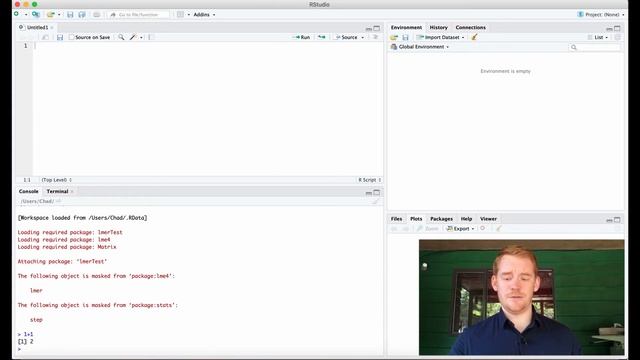Click the Re-run previous code icon
Image resolution: width=640 pixels, height=360 pixels.
tap(322, 37)
